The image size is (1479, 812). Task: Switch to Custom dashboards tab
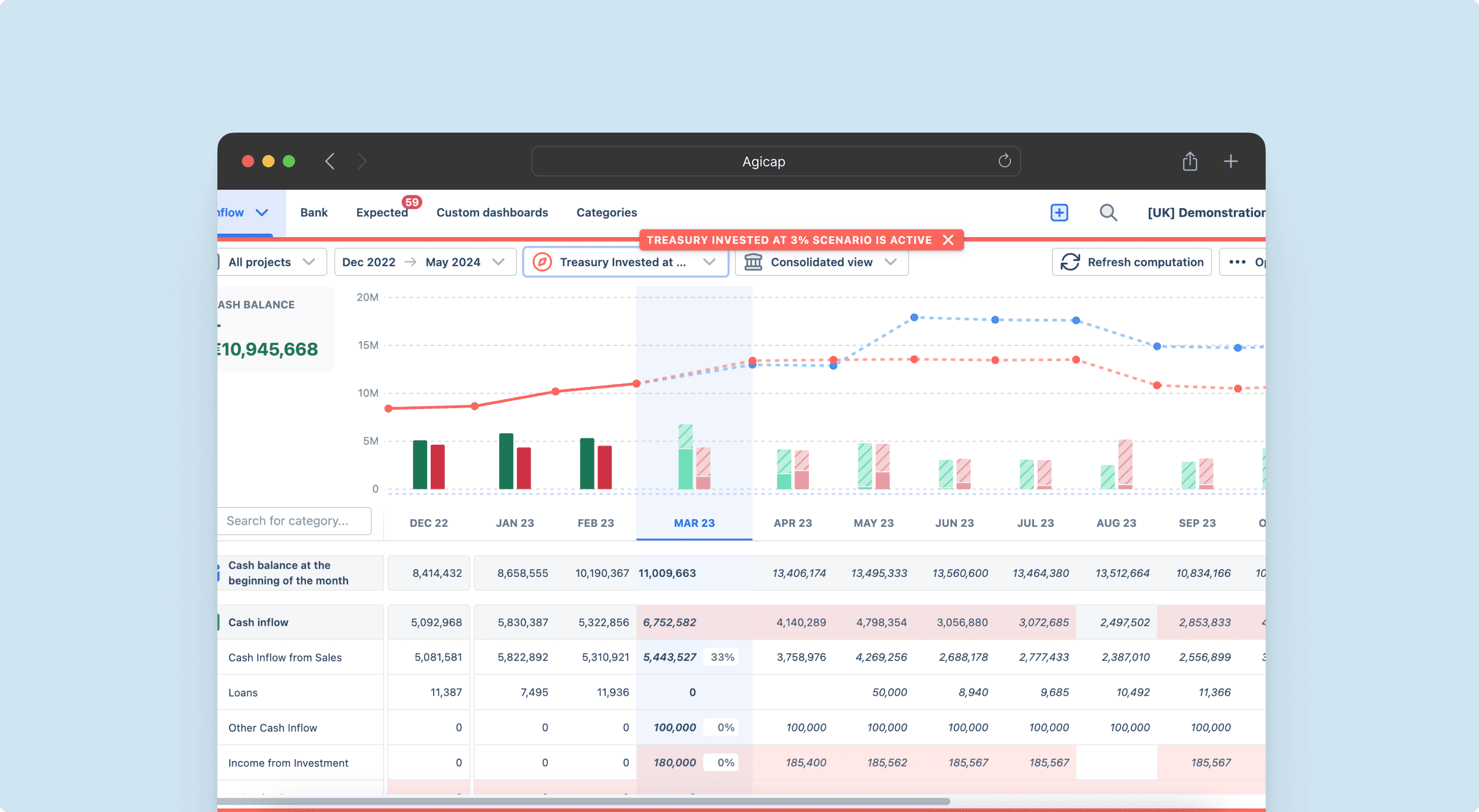[x=492, y=212]
